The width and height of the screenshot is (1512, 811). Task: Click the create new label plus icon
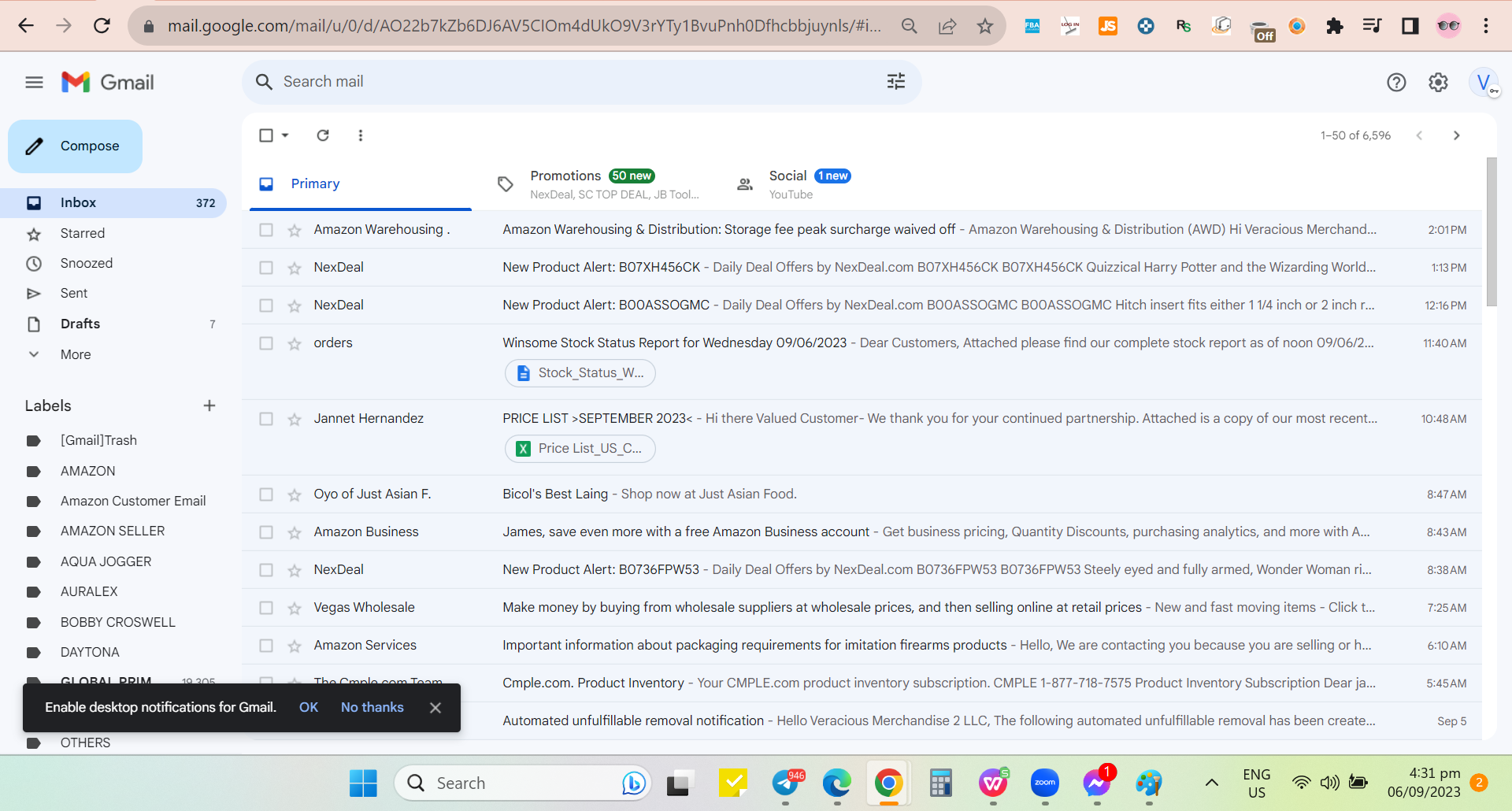tap(209, 405)
